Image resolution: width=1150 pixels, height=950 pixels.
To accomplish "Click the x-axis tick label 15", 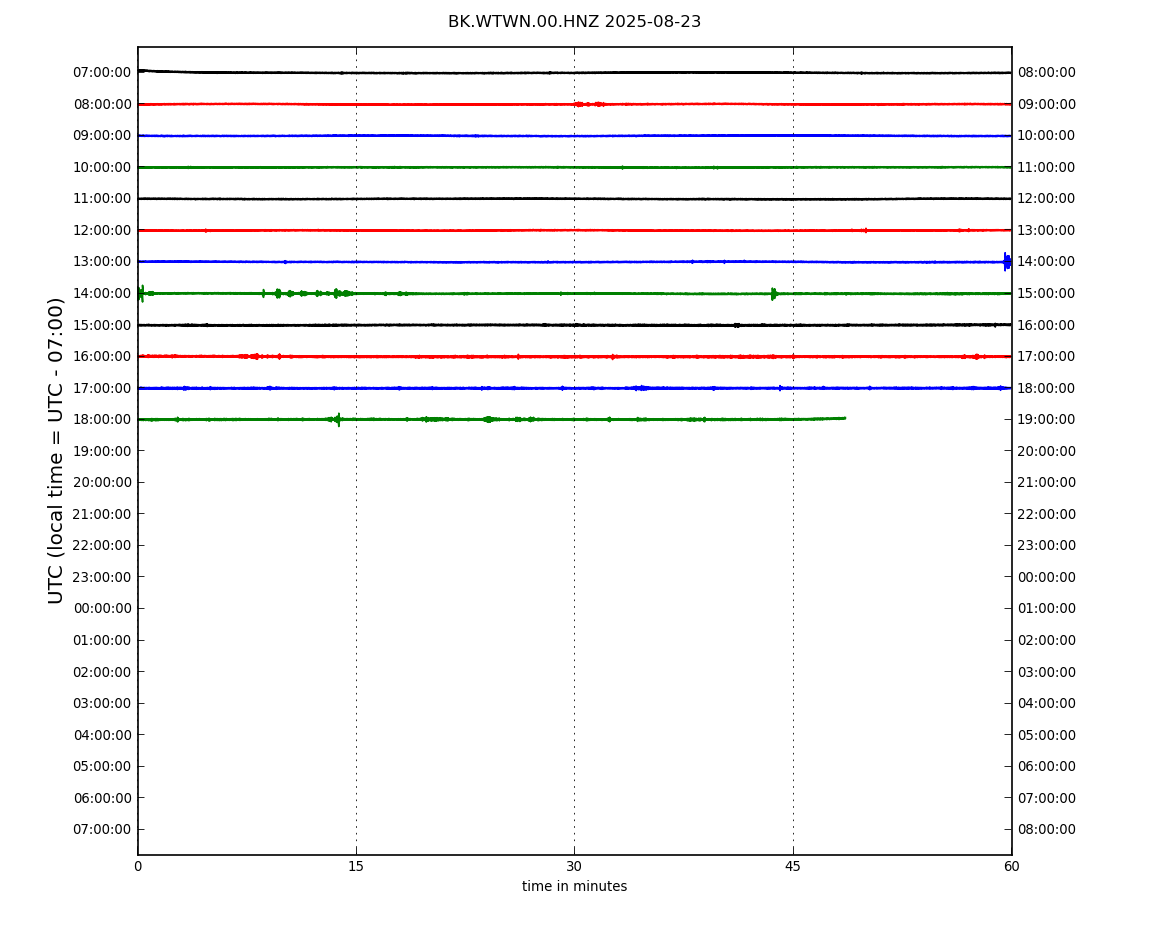I will click(356, 866).
